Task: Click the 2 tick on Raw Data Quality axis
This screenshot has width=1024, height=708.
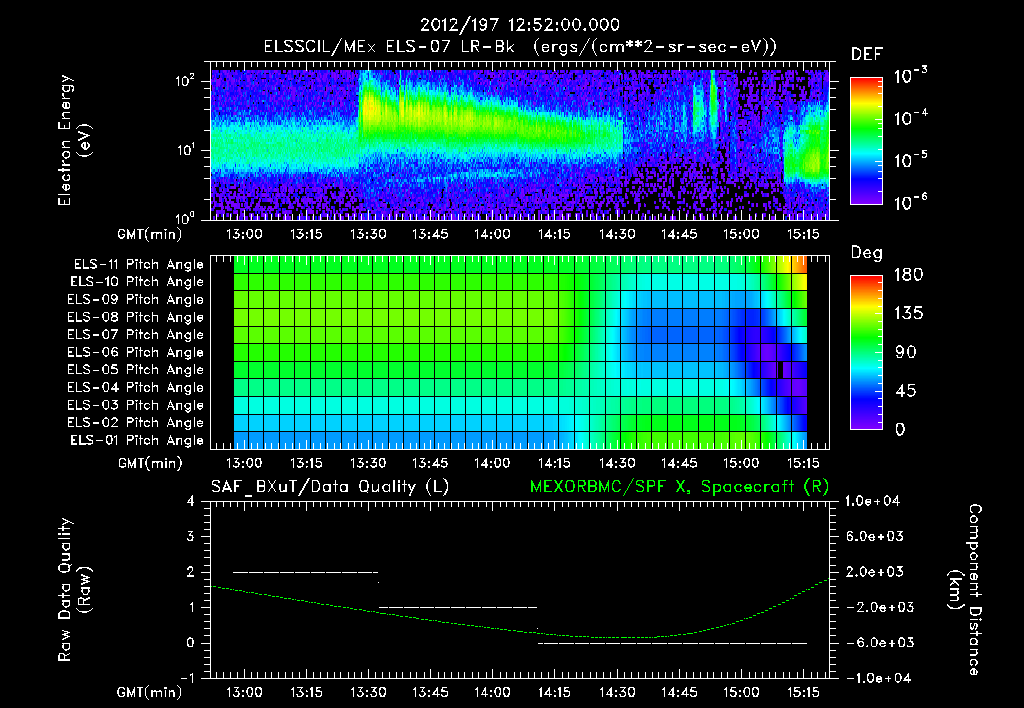Action: click(x=191, y=571)
